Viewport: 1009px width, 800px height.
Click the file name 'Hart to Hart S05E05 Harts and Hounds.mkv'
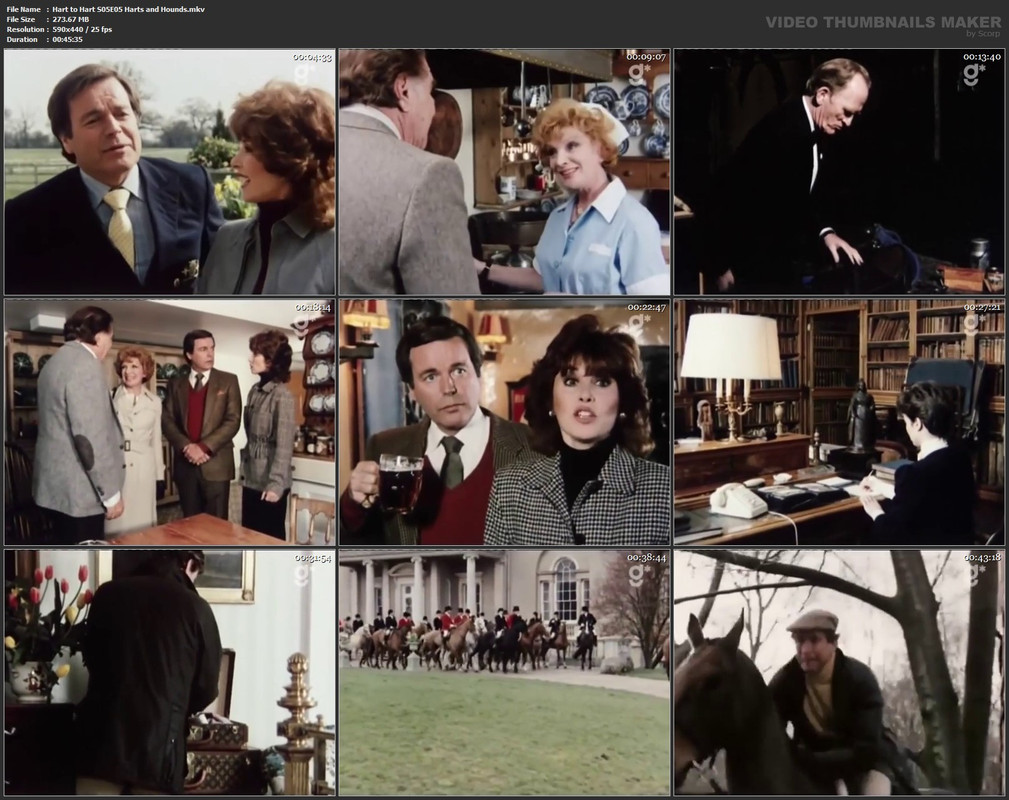click(129, 9)
